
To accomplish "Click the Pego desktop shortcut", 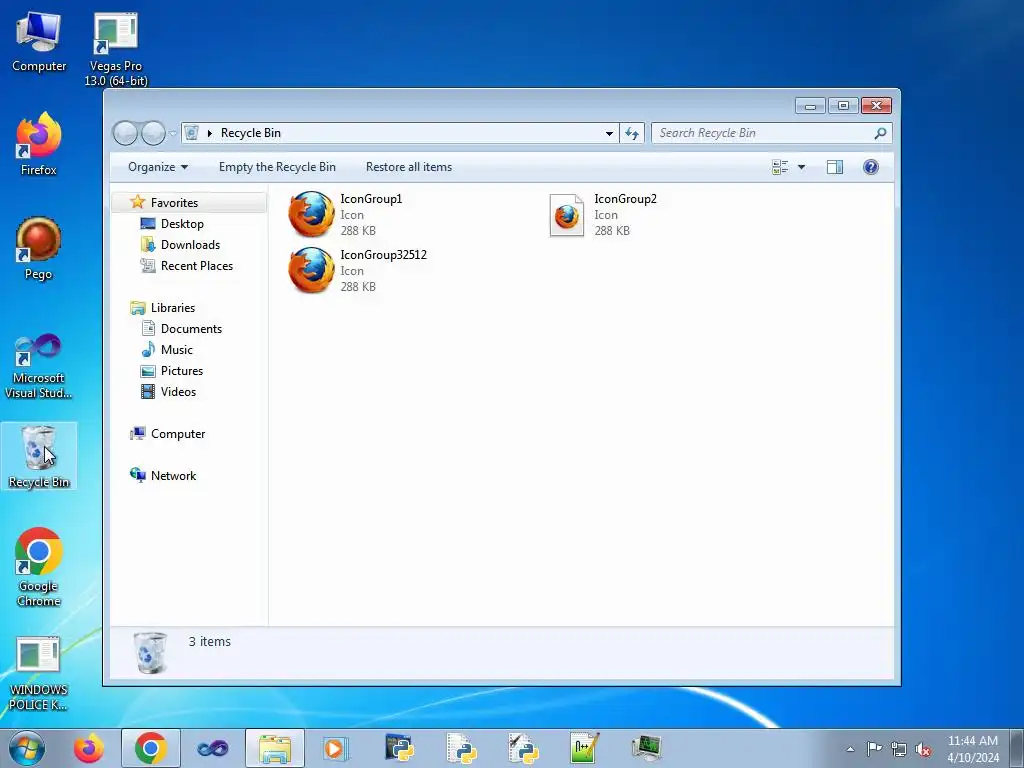I will click(x=39, y=248).
